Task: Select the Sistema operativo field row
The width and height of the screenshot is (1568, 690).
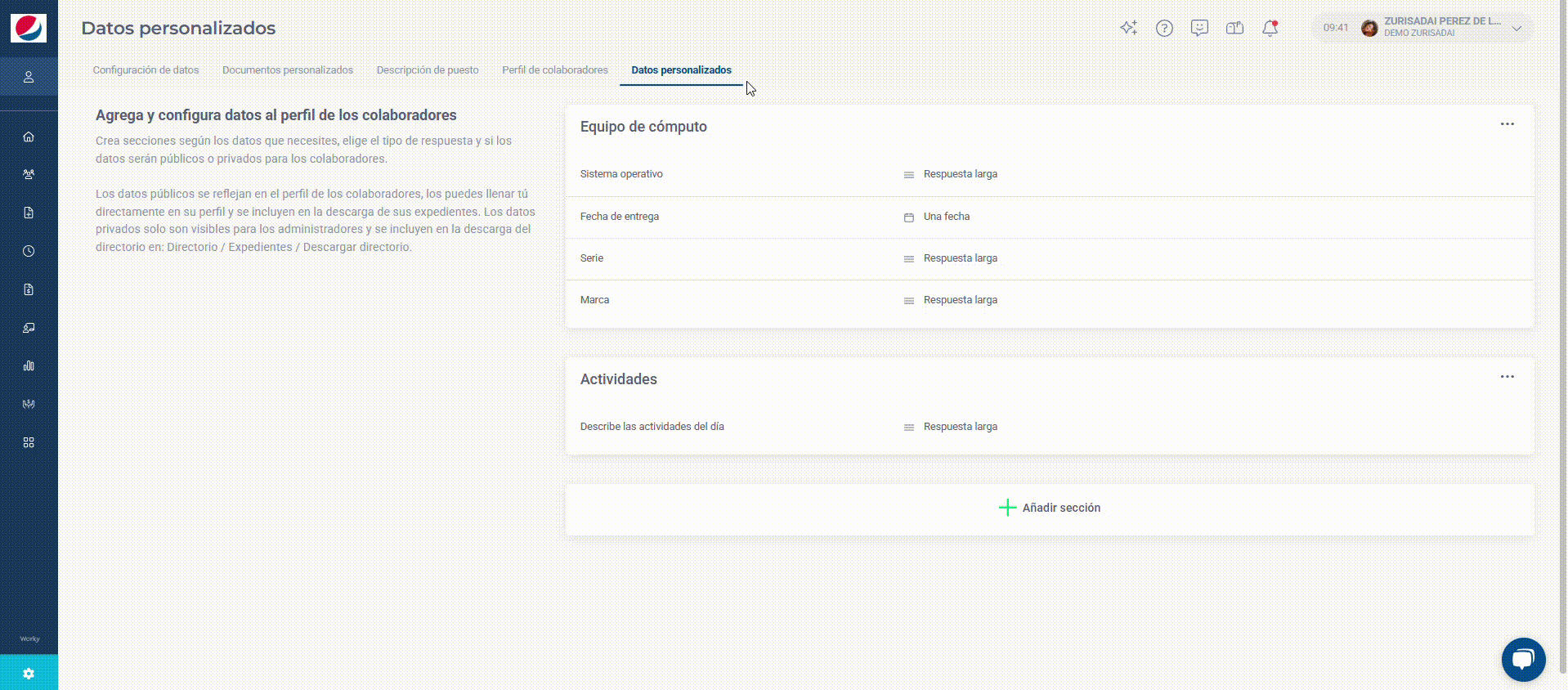Action: point(1050,174)
